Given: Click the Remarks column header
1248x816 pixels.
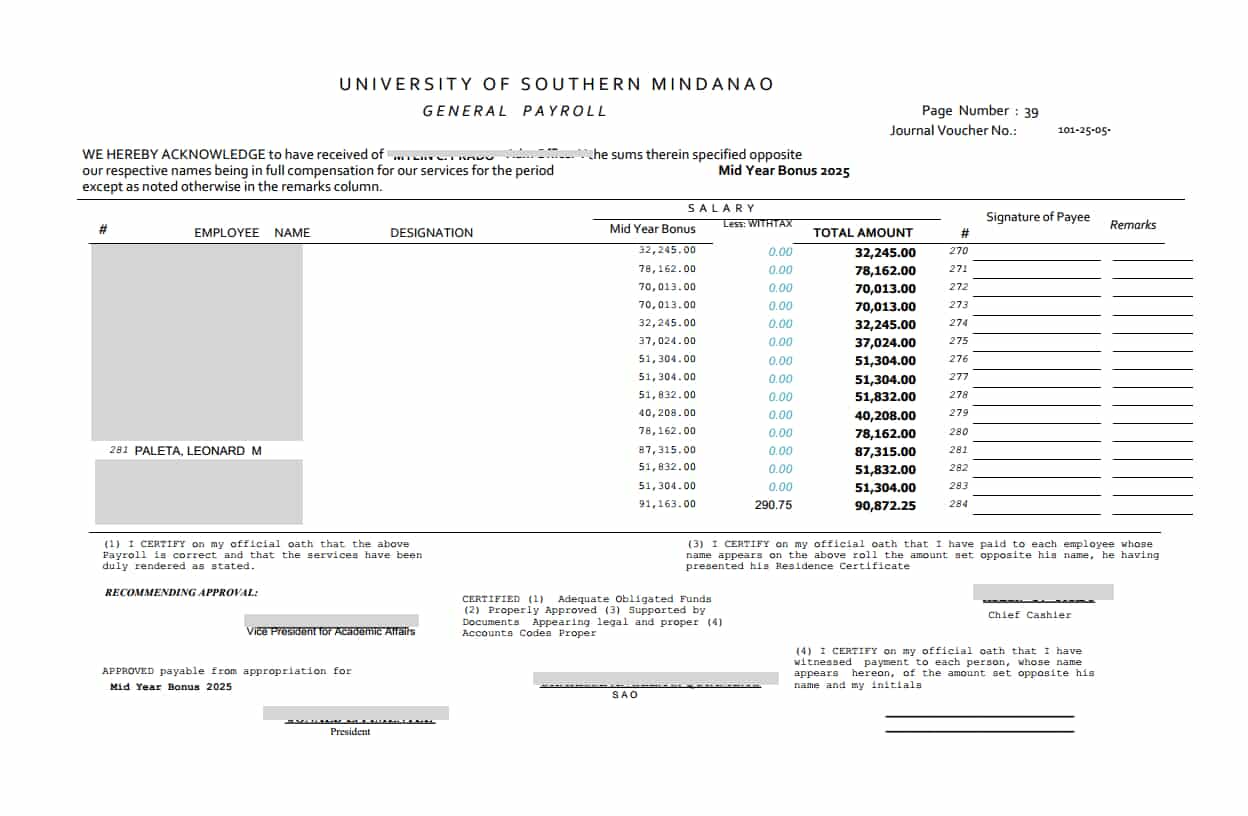Looking at the screenshot, I should (1133, 225).
